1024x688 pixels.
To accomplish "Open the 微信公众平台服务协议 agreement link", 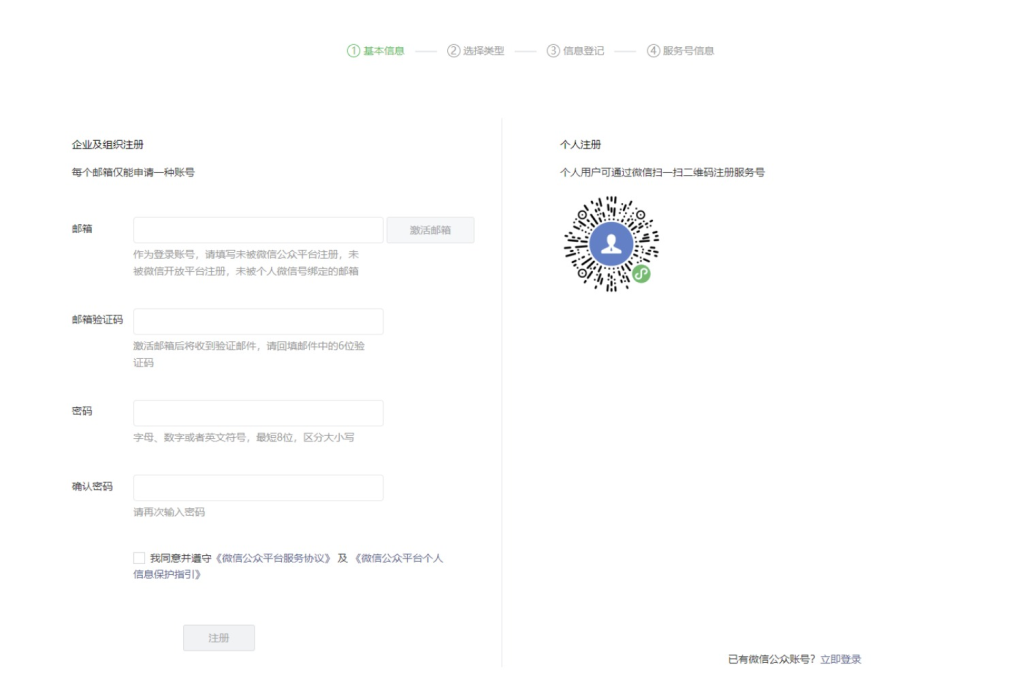I will (x=272, y=557).
